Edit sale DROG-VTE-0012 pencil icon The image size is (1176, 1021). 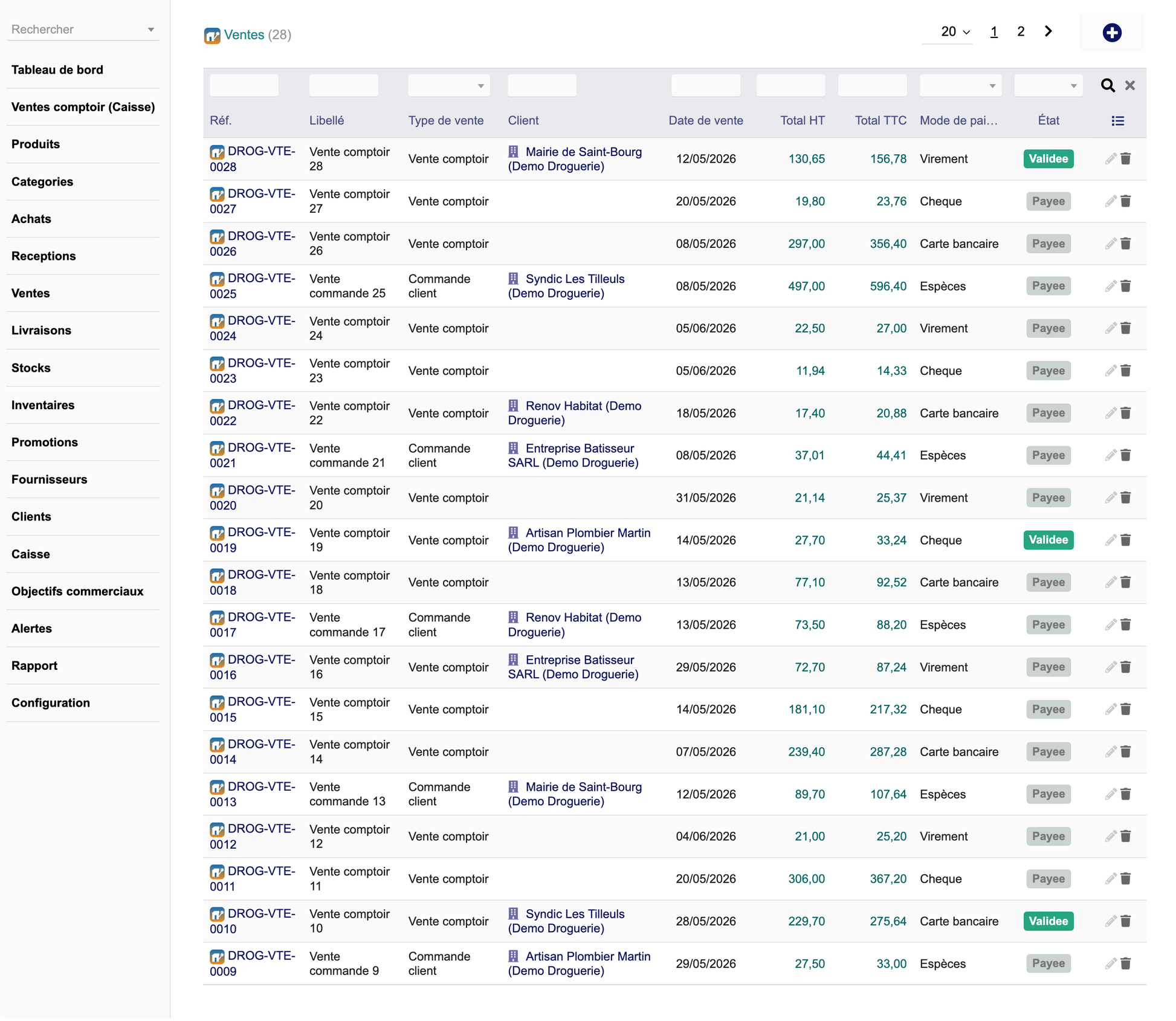1110,836
